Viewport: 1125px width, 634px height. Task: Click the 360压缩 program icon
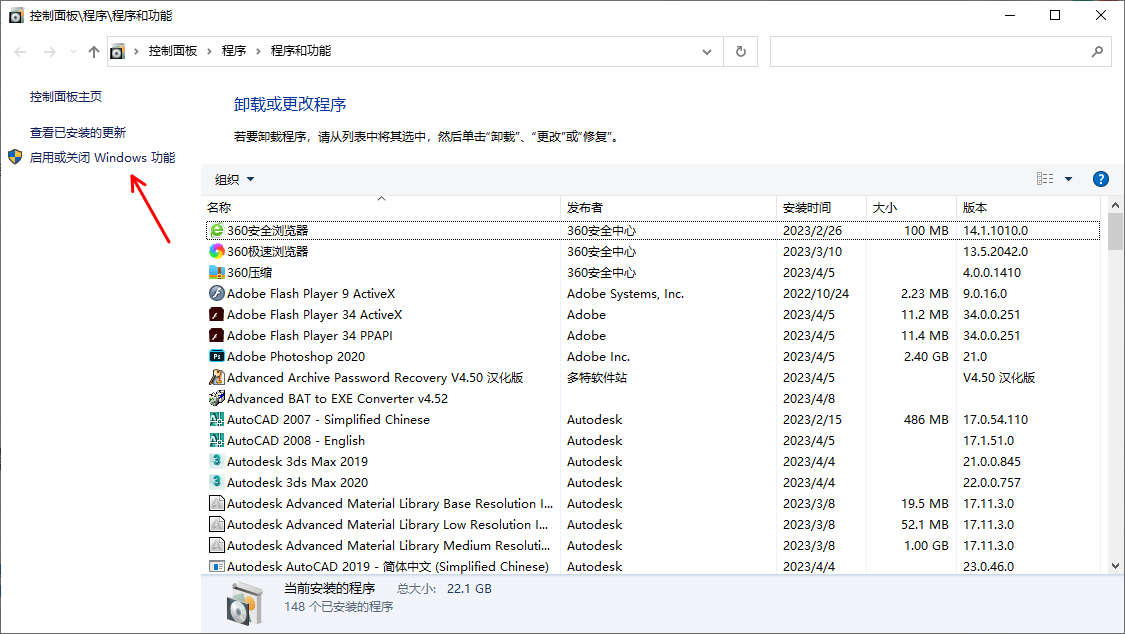click(216, 272)
